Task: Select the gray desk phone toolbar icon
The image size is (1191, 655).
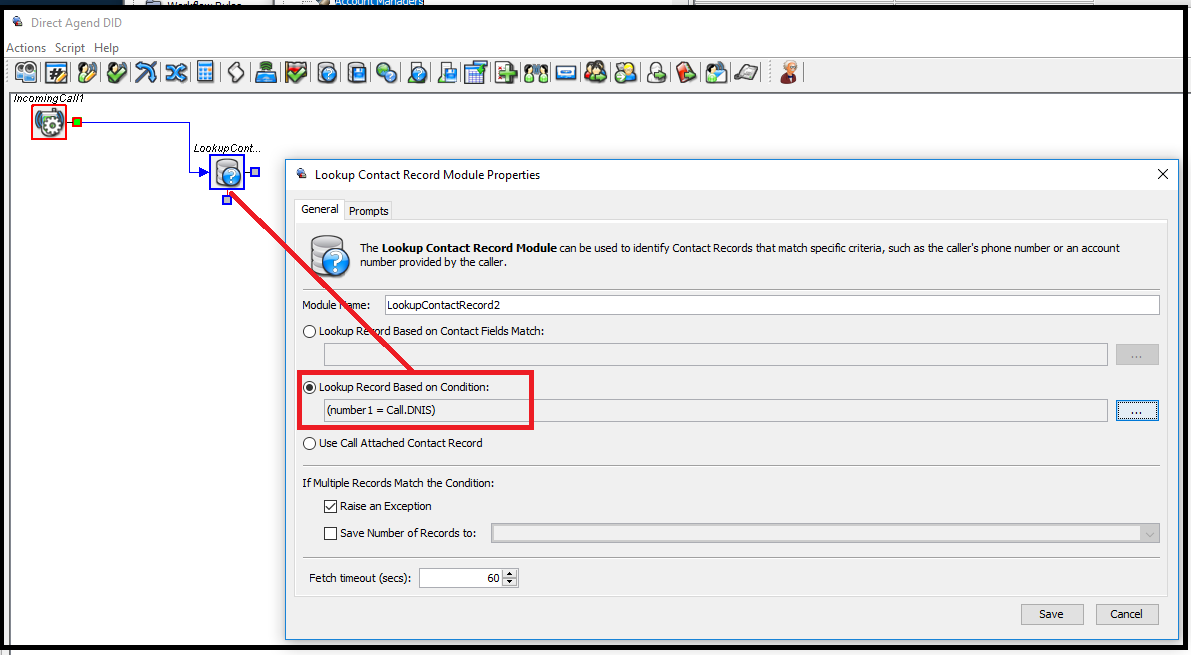Action: pyautogui.click(x=747, y=73)
